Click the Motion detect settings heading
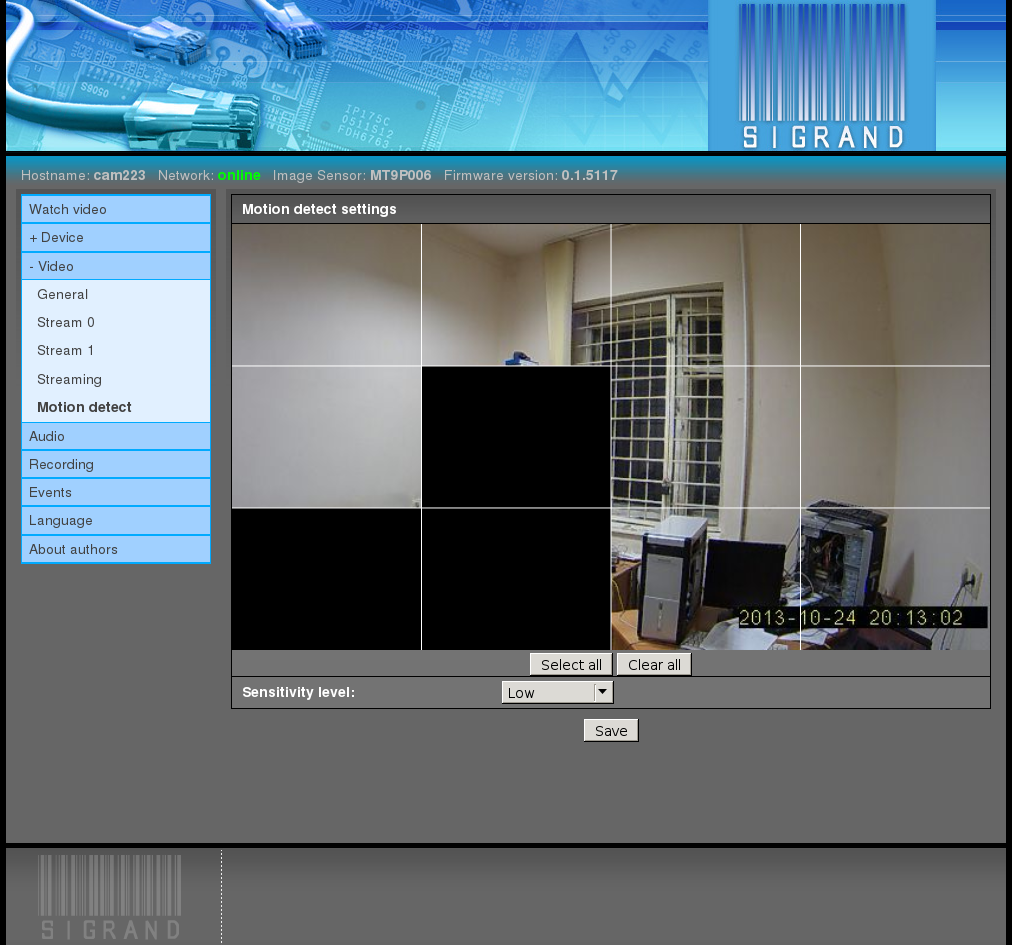 pos(319,209)
